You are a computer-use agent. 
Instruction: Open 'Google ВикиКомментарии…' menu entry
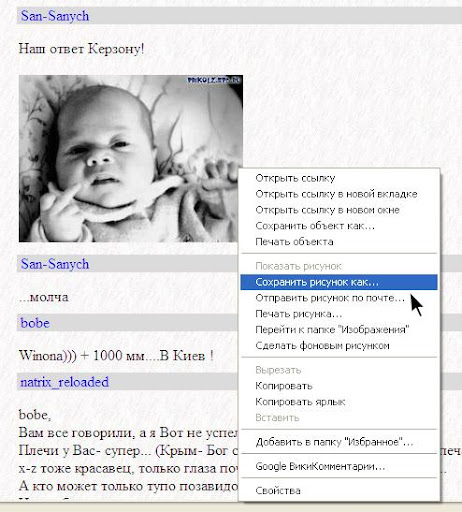(339, 466)
